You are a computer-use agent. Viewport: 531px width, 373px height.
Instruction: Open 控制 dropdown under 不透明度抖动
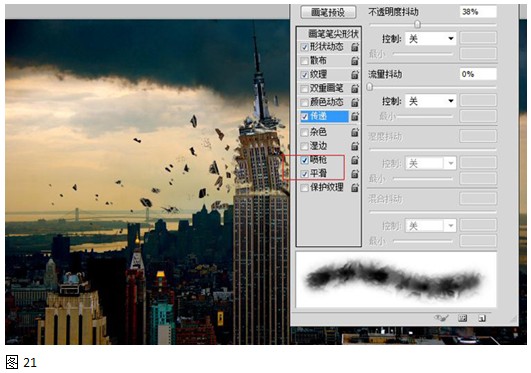click(x=430, y=39)
